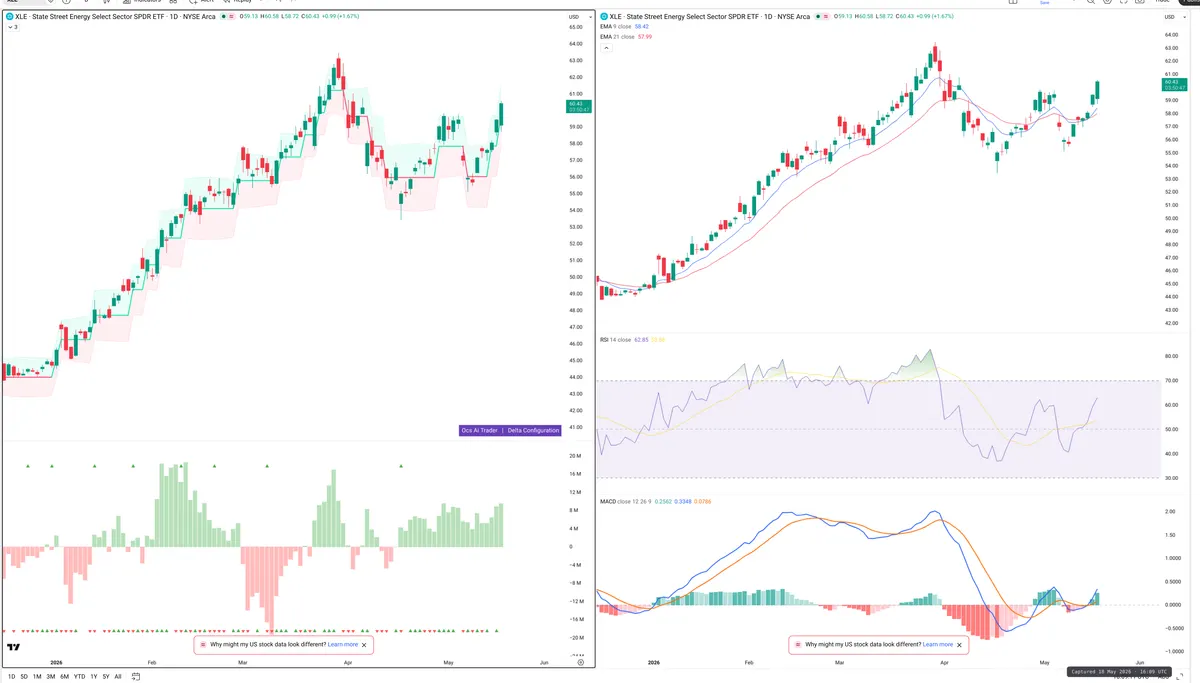Dismiss left chart stock data notice
The width and height of the screenshot is (1200, 683).
(364, 645)
